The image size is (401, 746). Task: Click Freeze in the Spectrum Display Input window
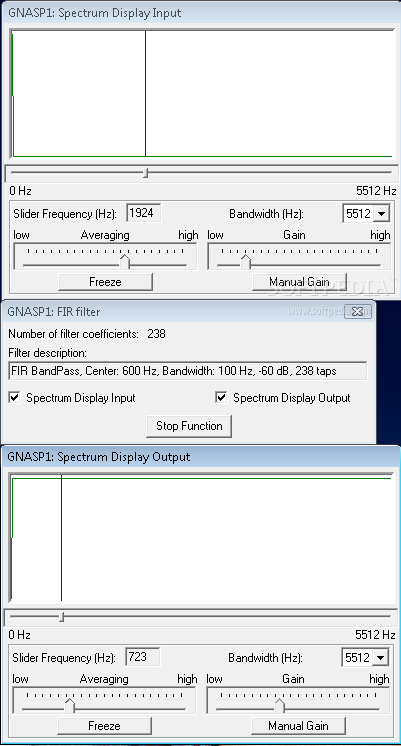[105, 282]
